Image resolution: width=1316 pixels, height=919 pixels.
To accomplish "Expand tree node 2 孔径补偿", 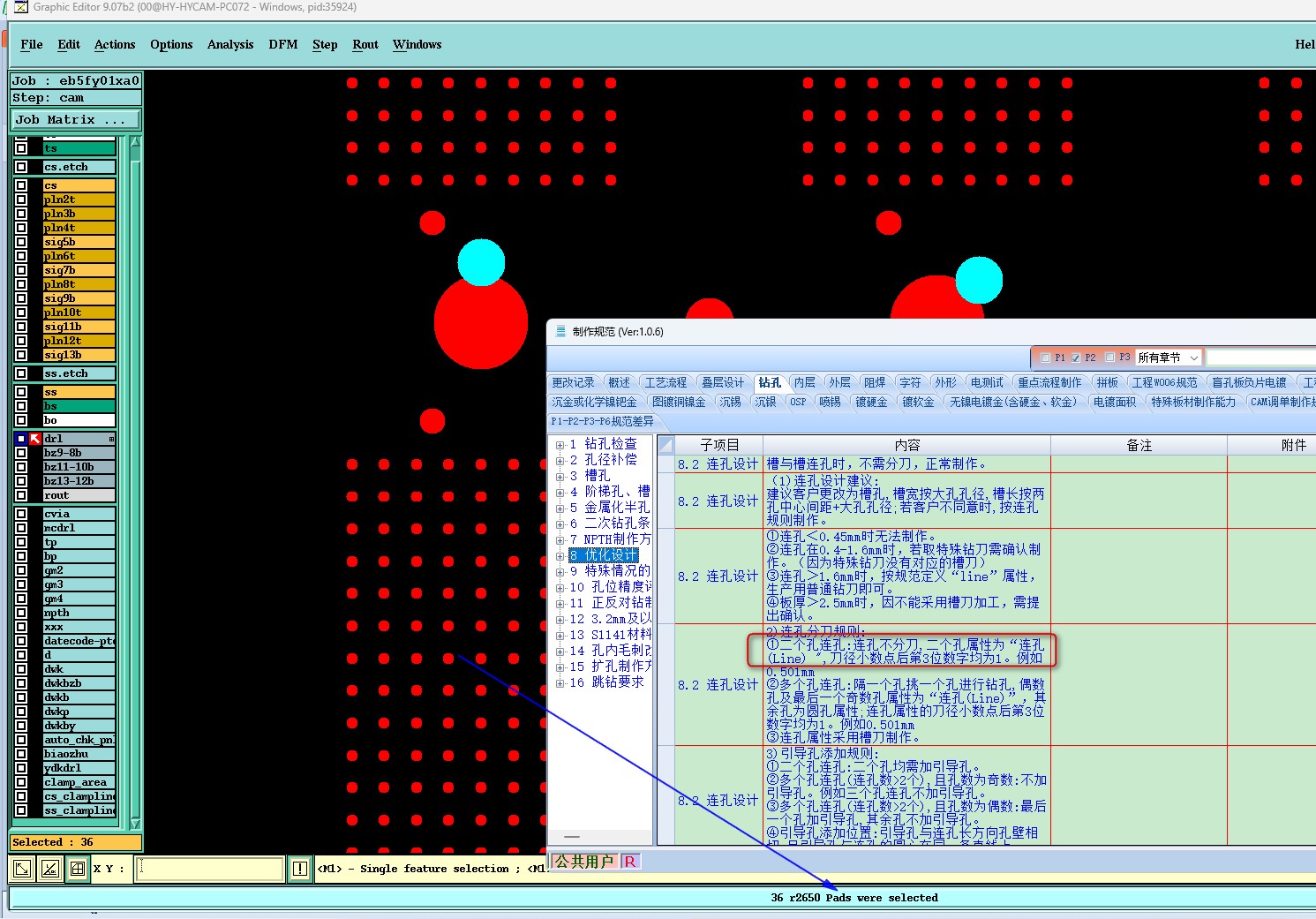I will (x=560, y=461).
